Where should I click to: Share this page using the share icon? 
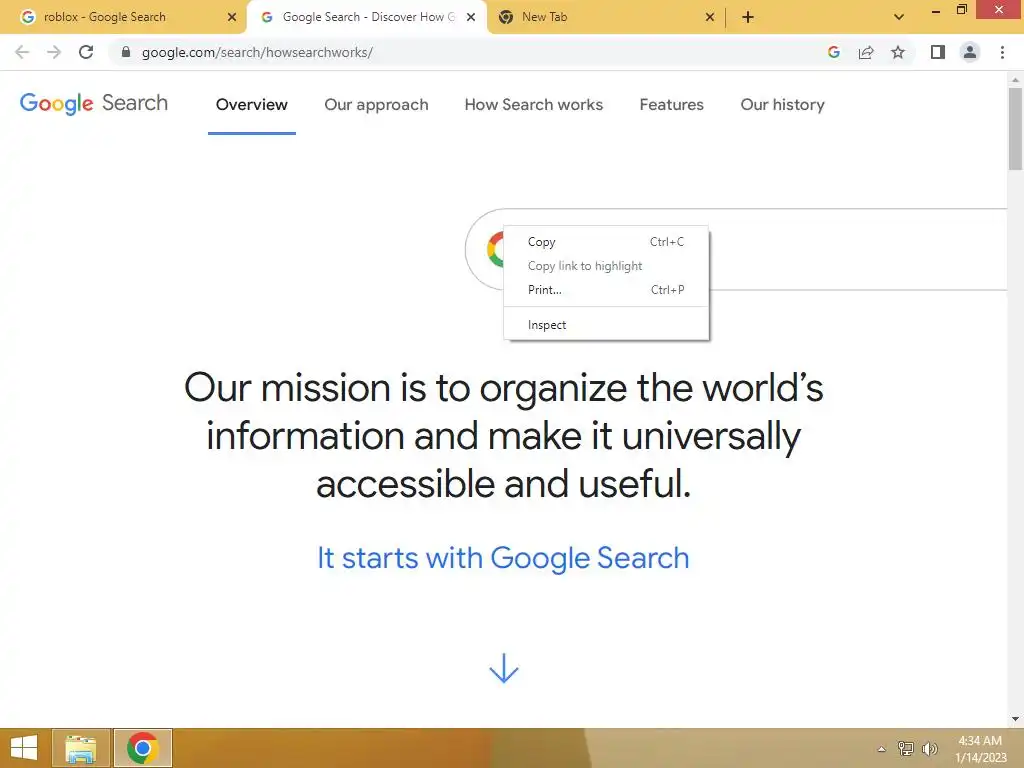pos(866,52)
